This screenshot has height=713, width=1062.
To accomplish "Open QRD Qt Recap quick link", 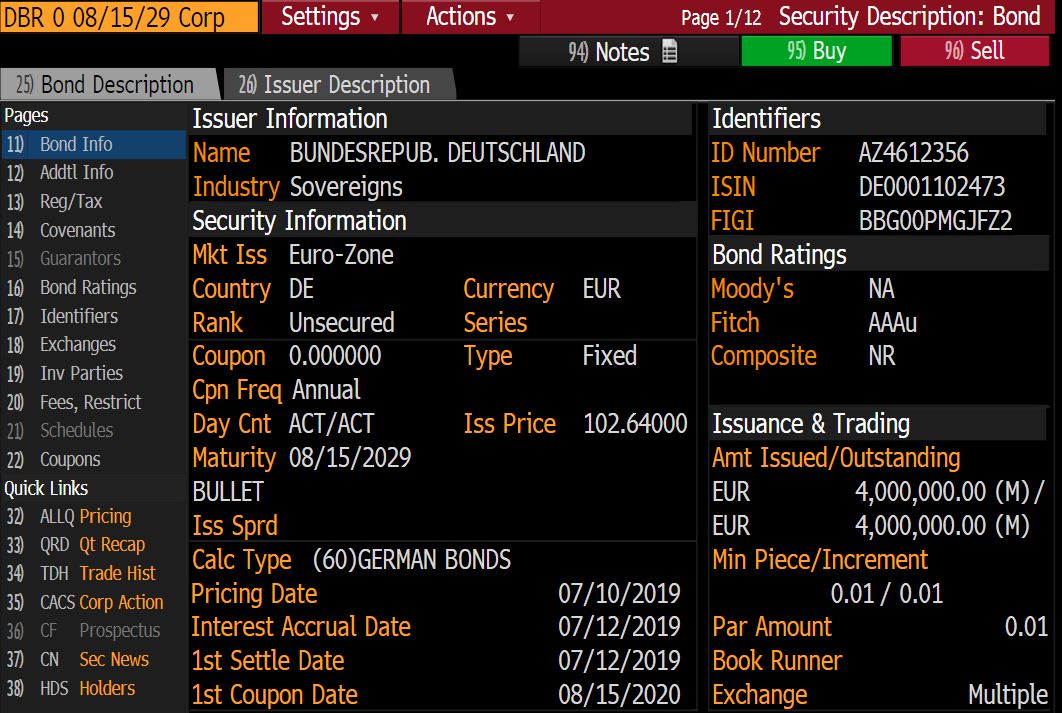I will (x=93, y=545).
